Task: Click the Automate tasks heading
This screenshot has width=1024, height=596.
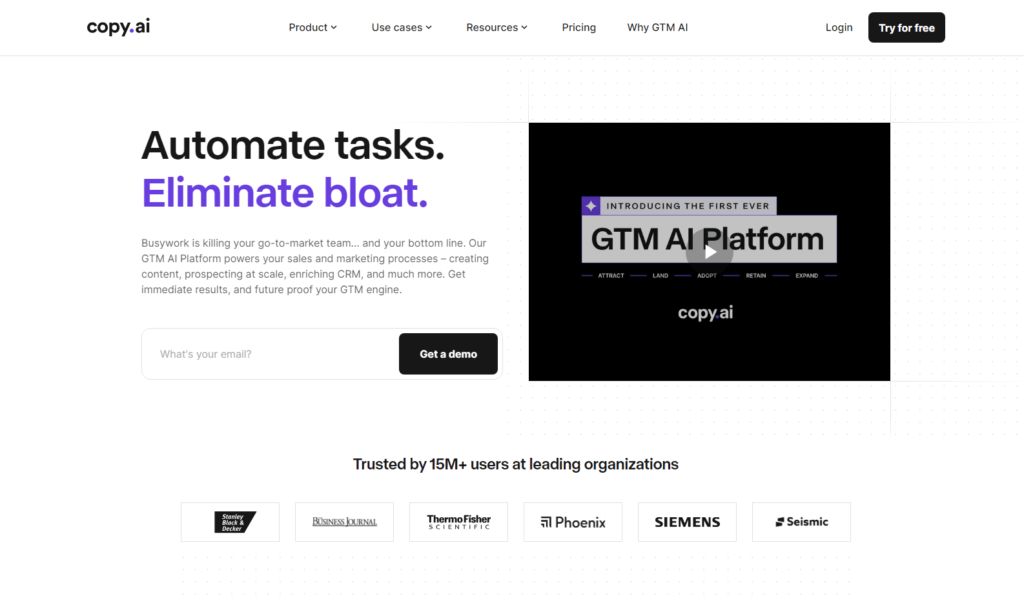Action: point(293,145)
